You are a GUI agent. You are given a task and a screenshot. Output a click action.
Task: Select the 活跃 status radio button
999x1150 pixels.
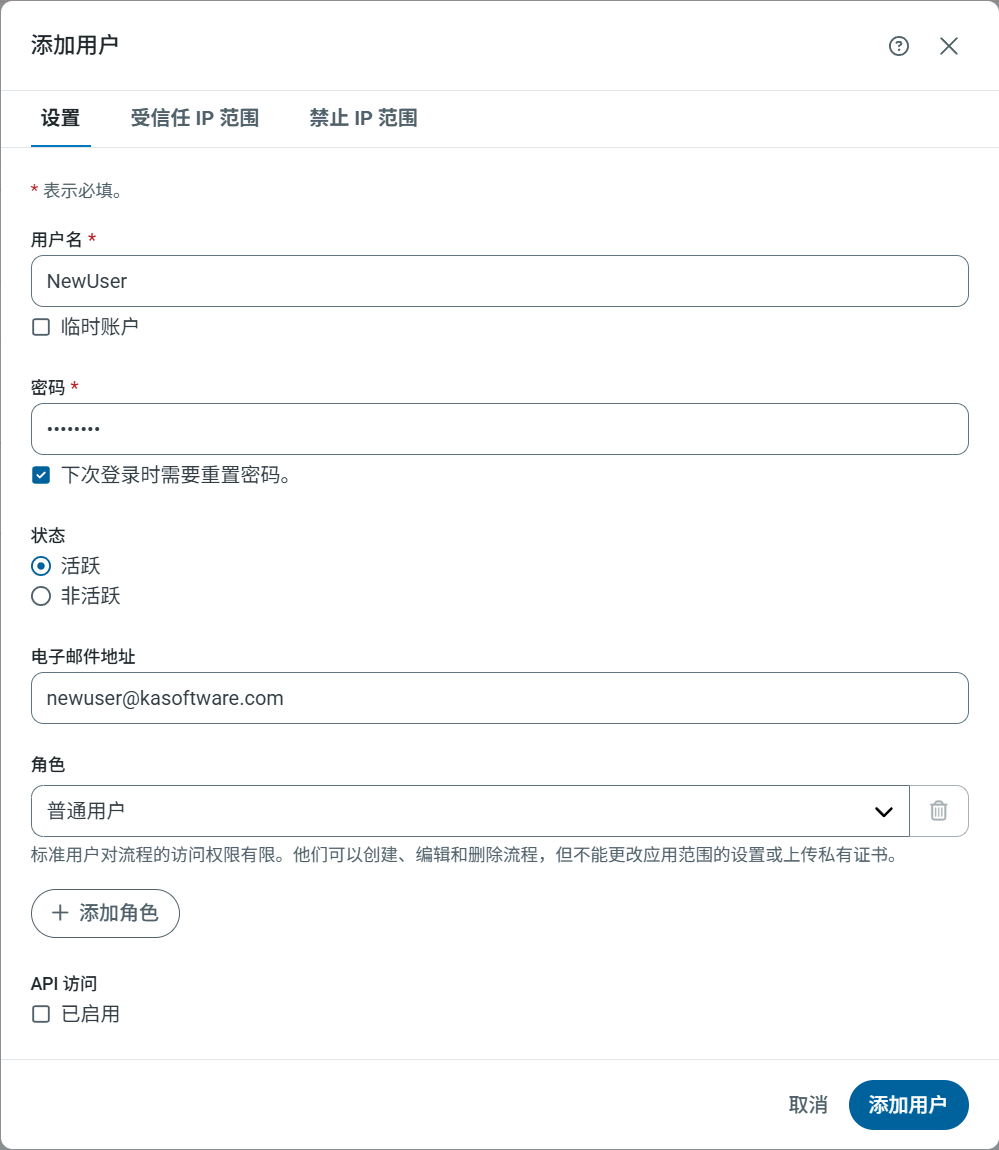(x=41, y=566)
